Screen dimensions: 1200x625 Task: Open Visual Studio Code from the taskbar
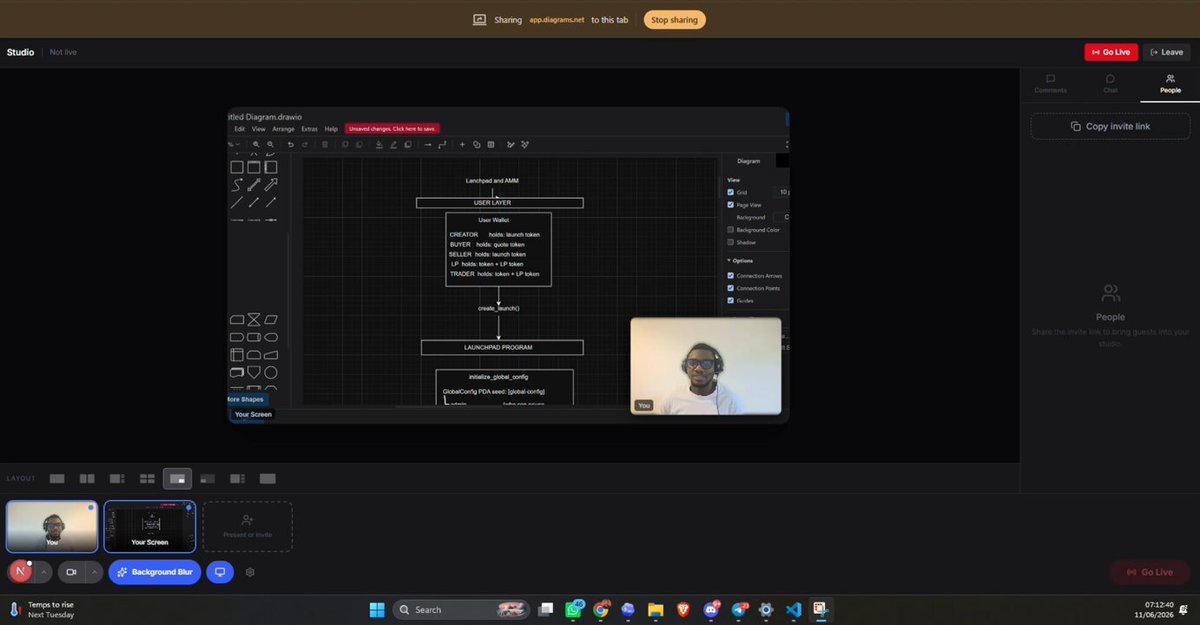pos(794,609)
